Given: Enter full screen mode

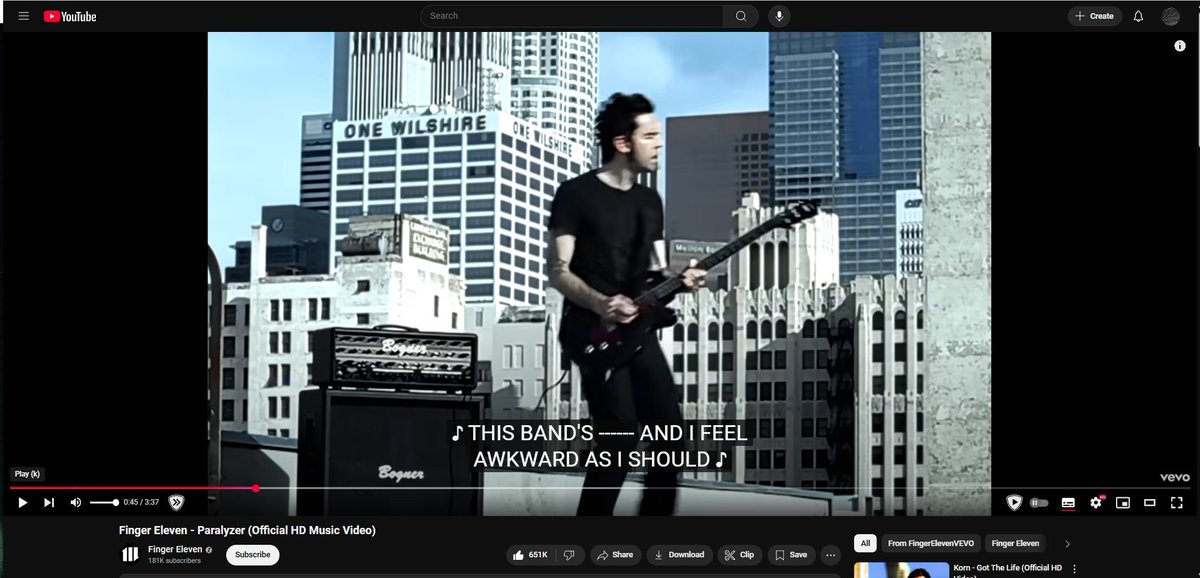Looking at the screenshot, I should coord(1177,502).
